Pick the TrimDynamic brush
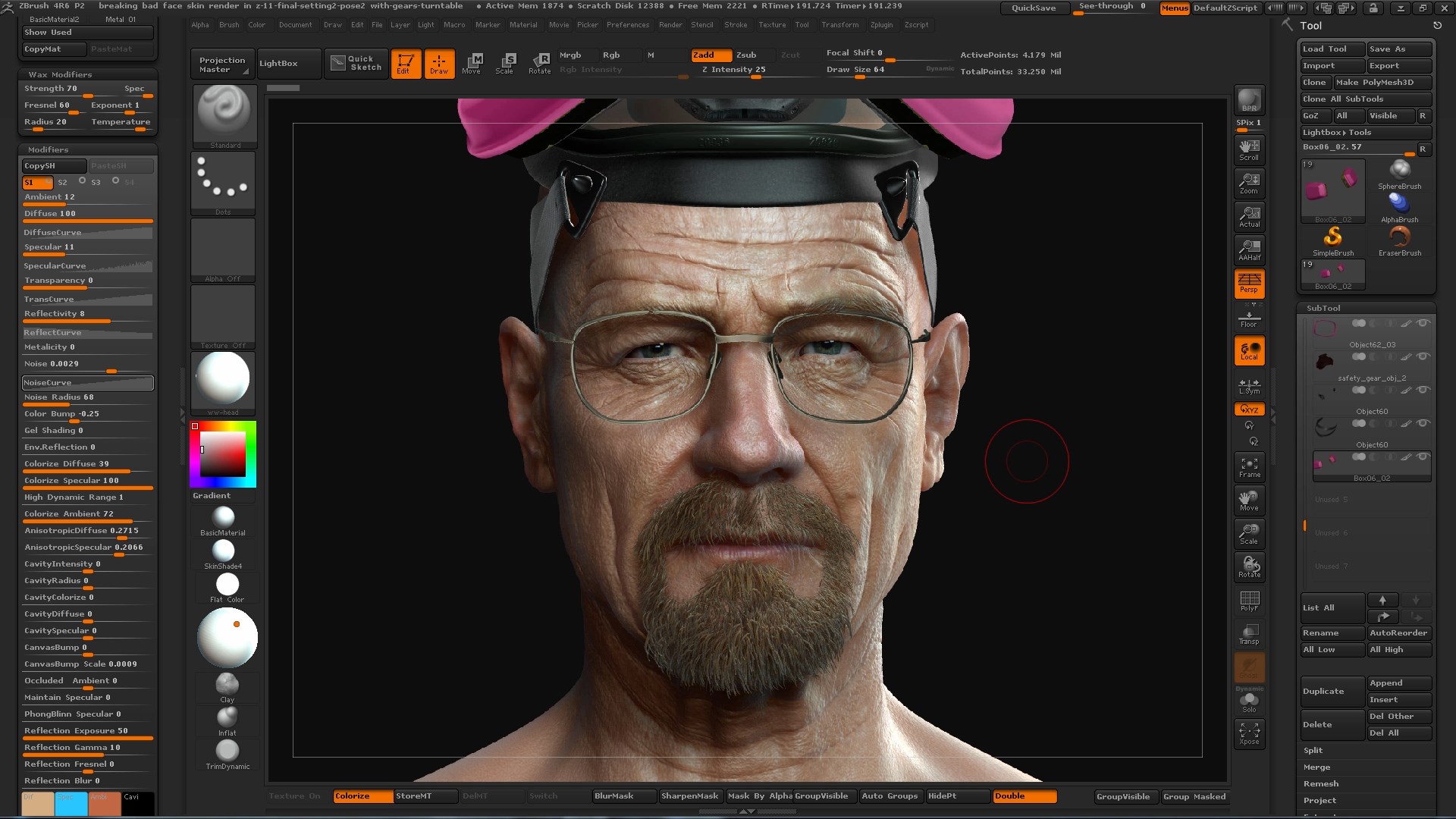This screenshot has height=819, width=1456. click(x=227, y=754)
